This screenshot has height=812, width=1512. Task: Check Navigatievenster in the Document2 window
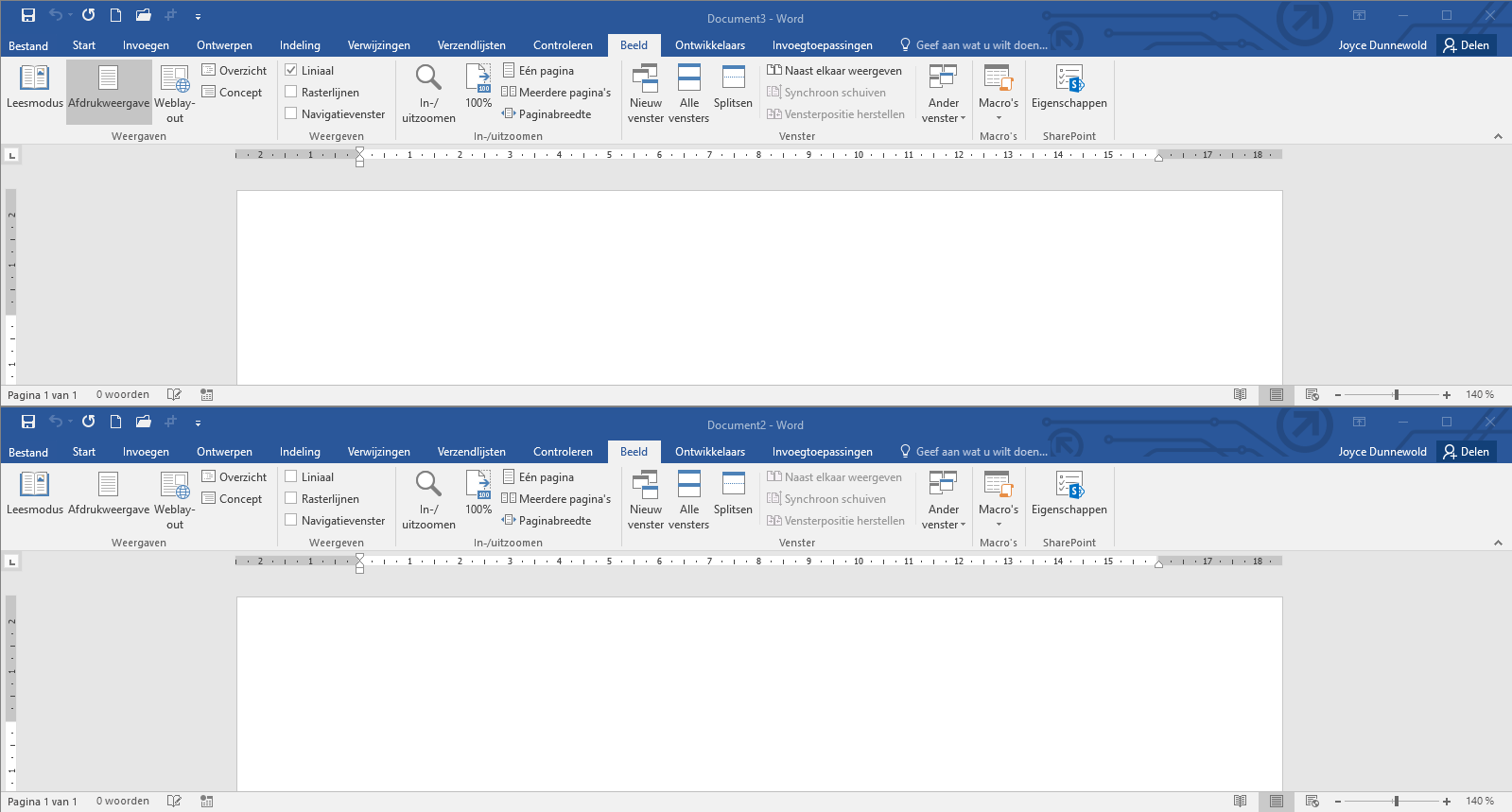click(x=335, y=521)
